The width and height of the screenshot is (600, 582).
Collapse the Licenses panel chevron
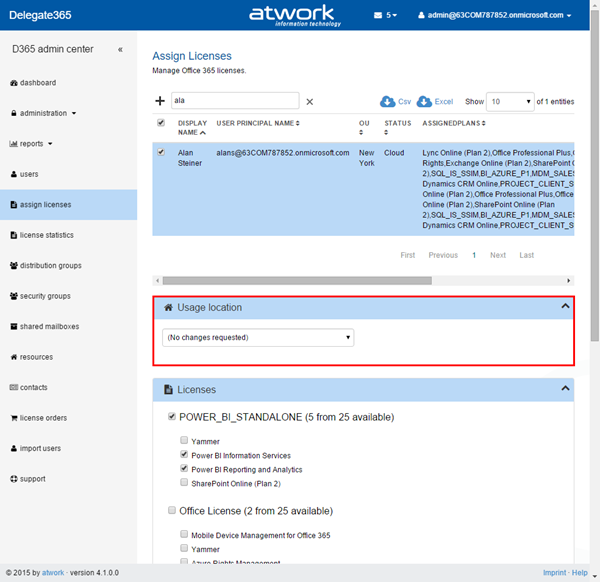click(565, 388)
